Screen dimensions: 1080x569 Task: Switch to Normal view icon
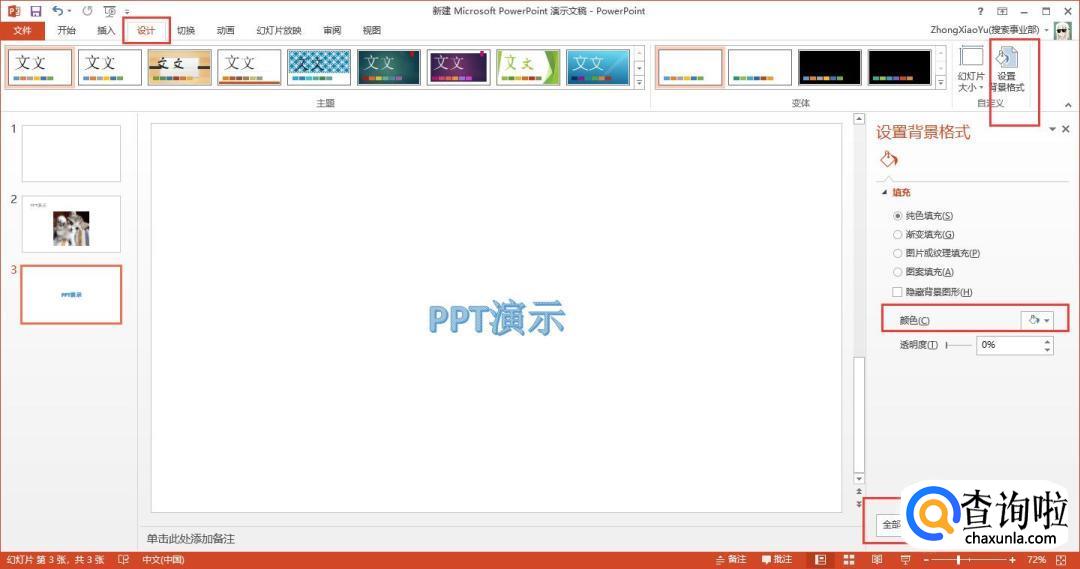(820, 559)
